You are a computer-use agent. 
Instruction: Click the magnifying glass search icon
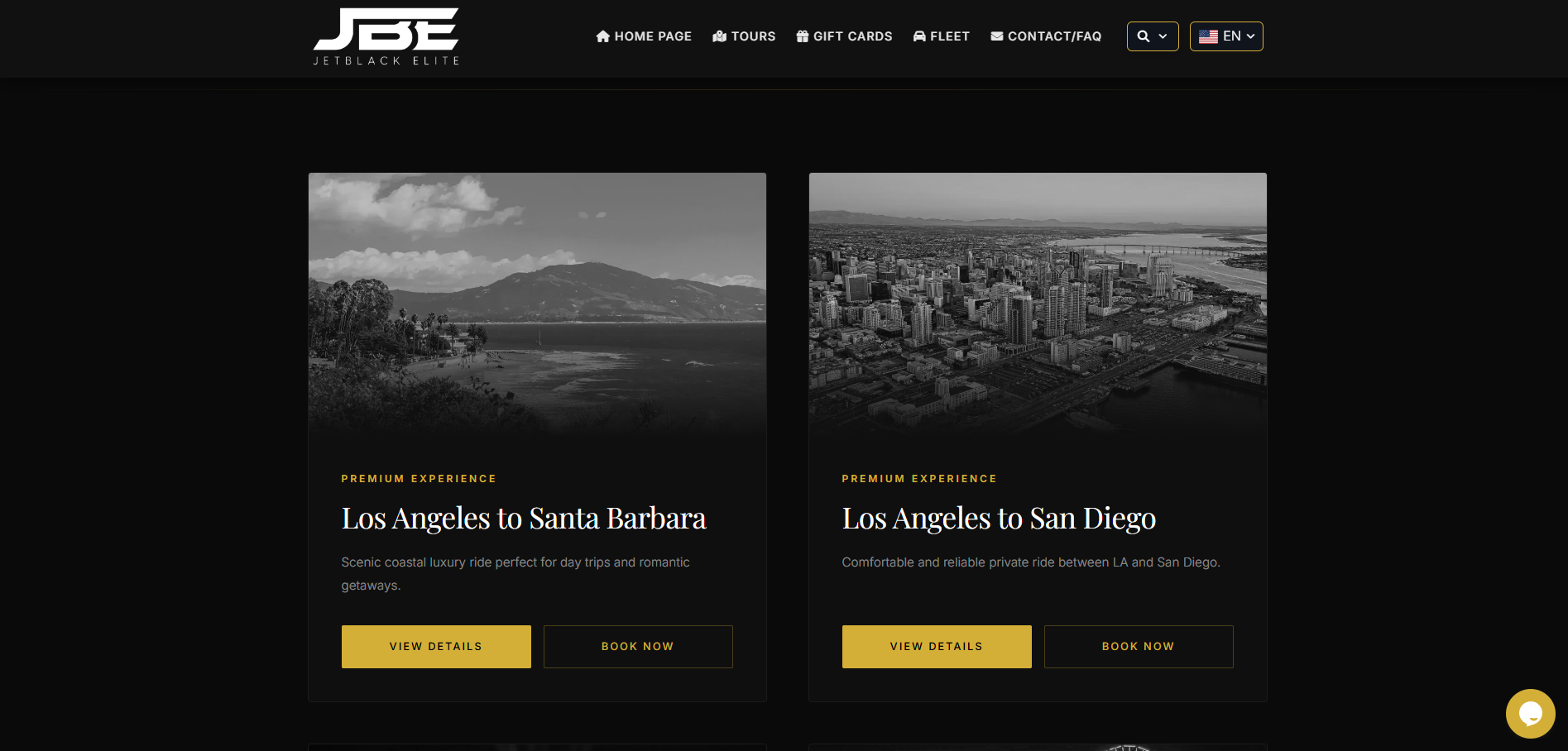[1144, 36]
